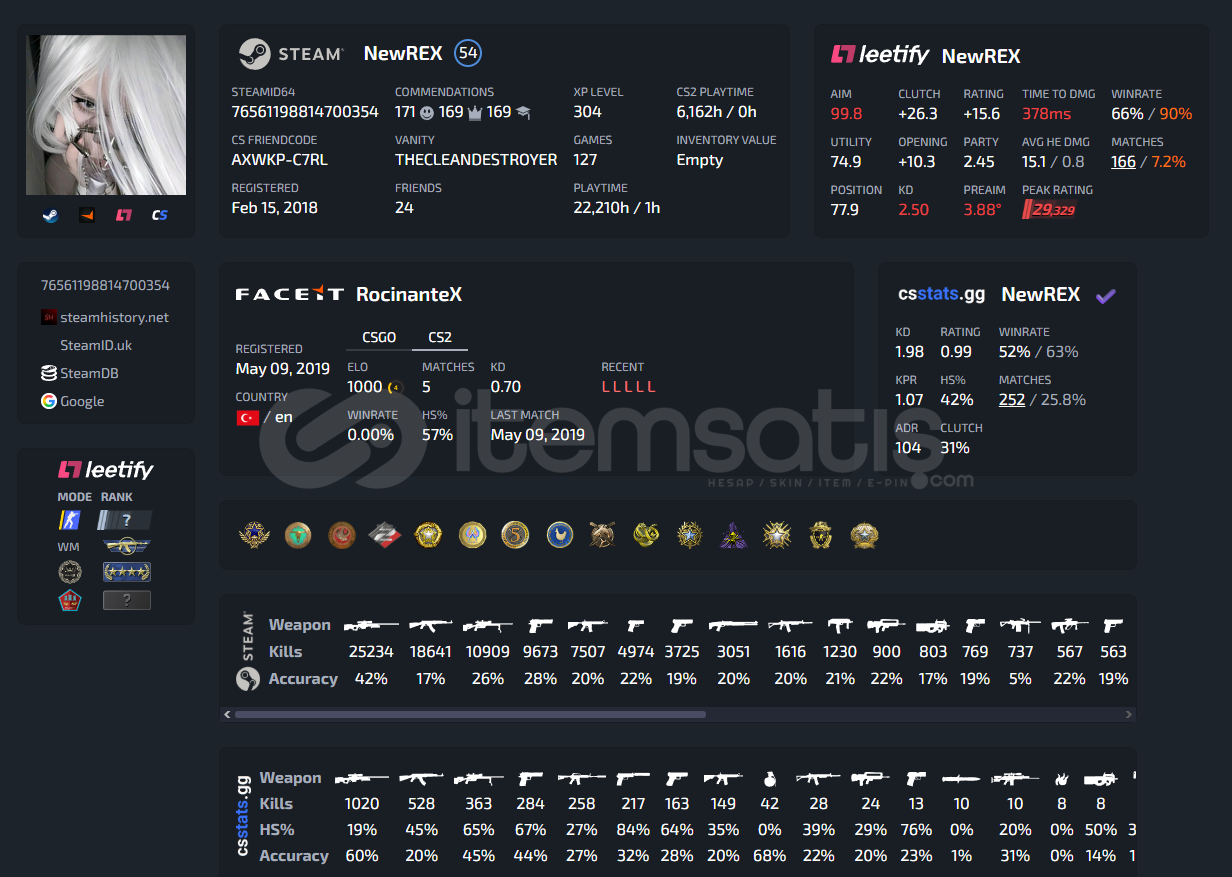Viewport: 1232px width, 877px height.
Task: Click the FACEIT ELO level 4 badge
Action: (x=394, y=388)
